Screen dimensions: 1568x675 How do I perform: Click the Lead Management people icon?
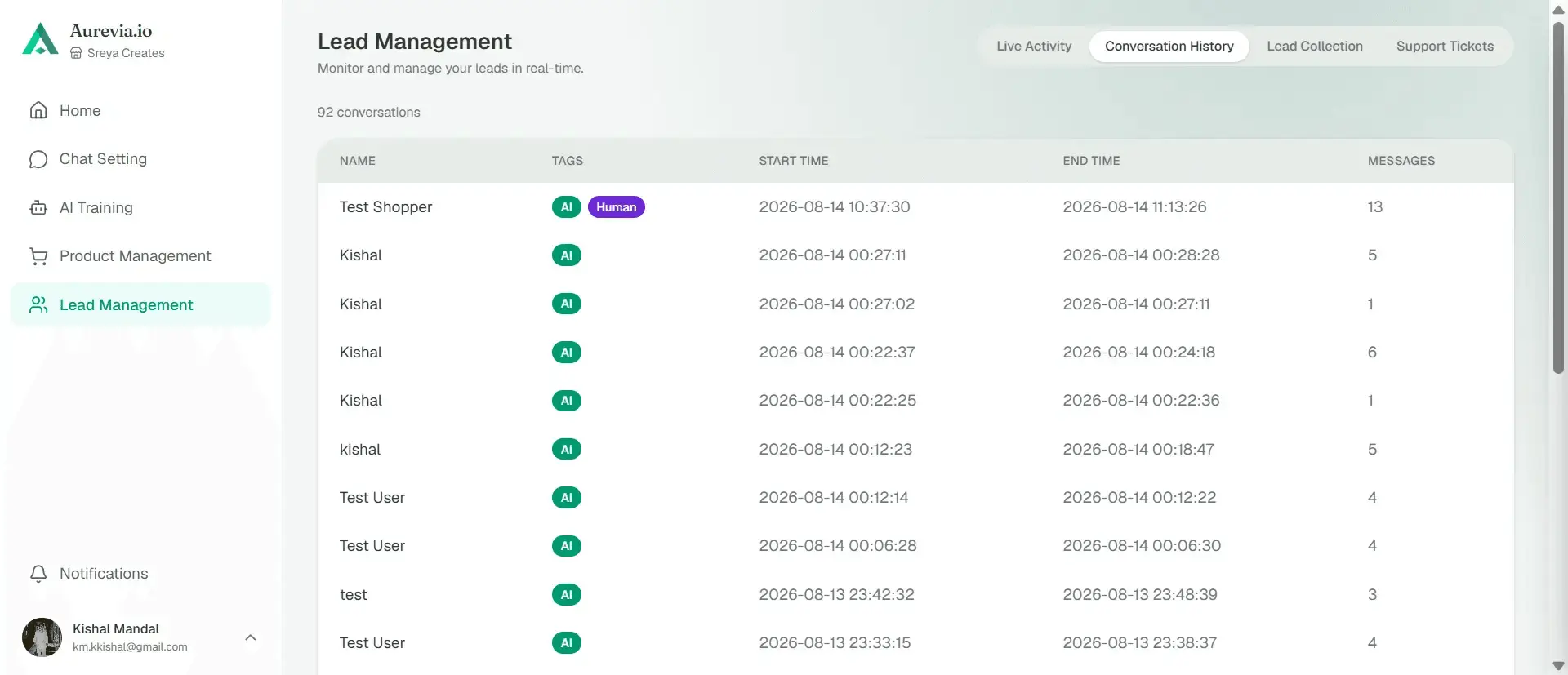[x=38, y=304]
